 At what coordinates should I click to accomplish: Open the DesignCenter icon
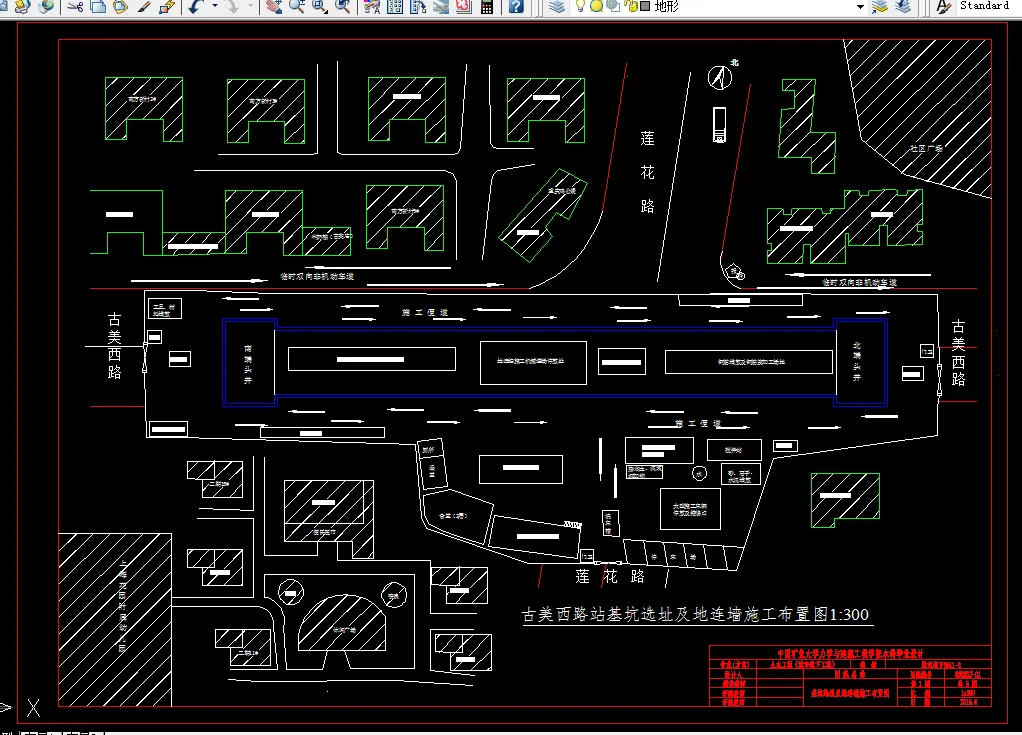pos(395,7)
